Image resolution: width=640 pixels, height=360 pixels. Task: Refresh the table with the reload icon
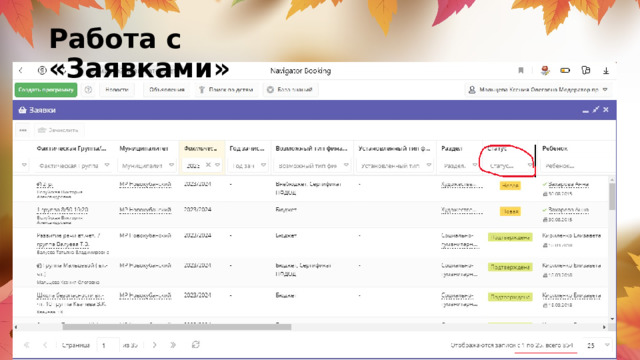(196, 345)
